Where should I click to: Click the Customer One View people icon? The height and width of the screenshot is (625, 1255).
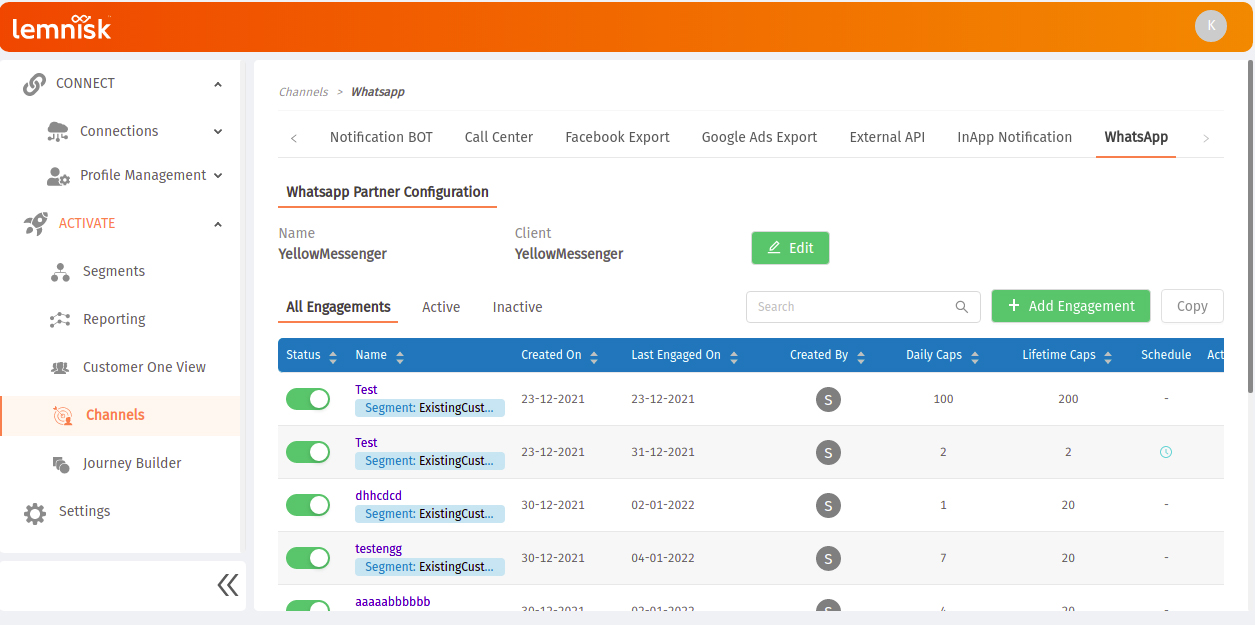[x=60, y=368]
